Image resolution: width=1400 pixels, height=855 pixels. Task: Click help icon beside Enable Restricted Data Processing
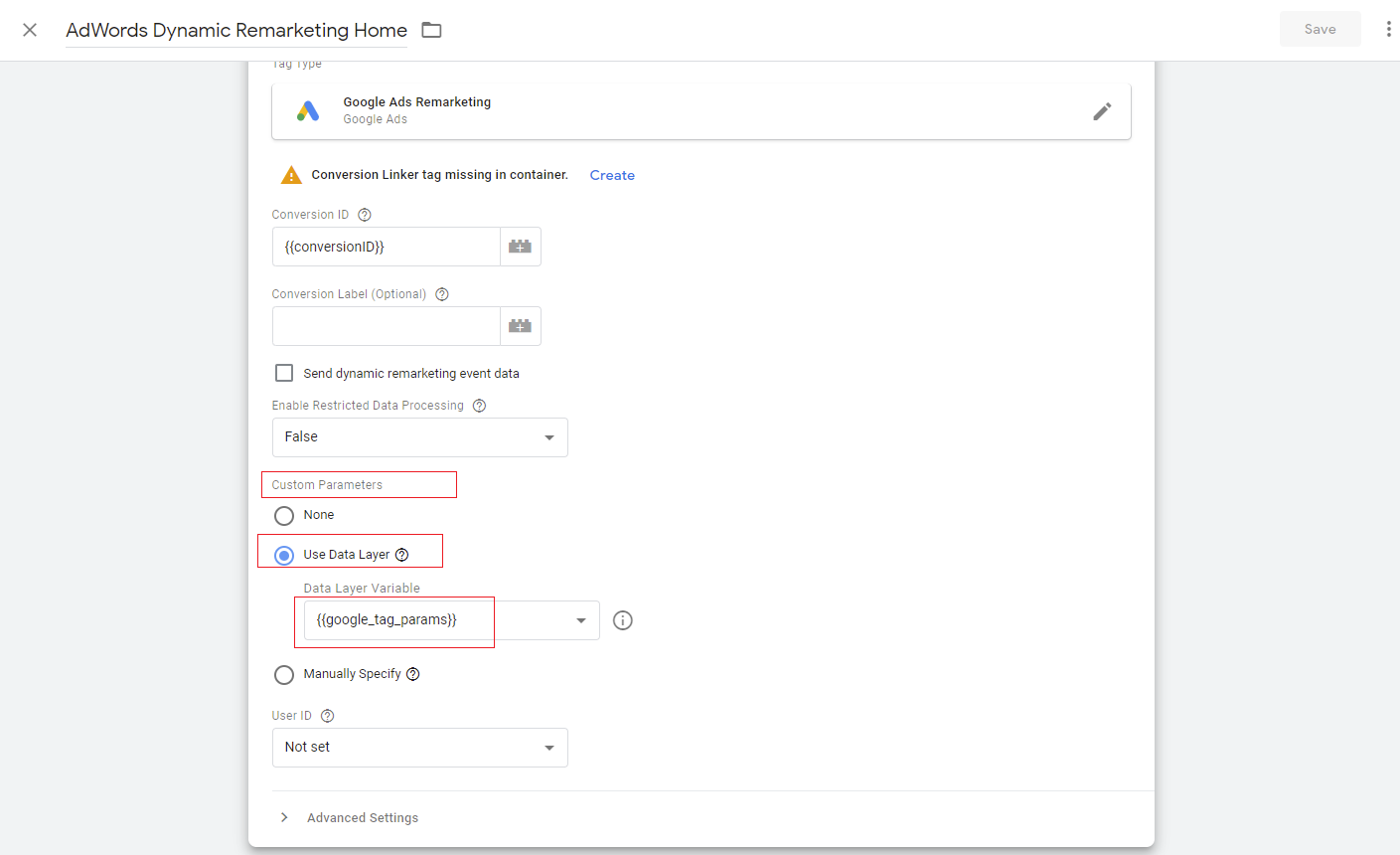[x=479, y=406]
